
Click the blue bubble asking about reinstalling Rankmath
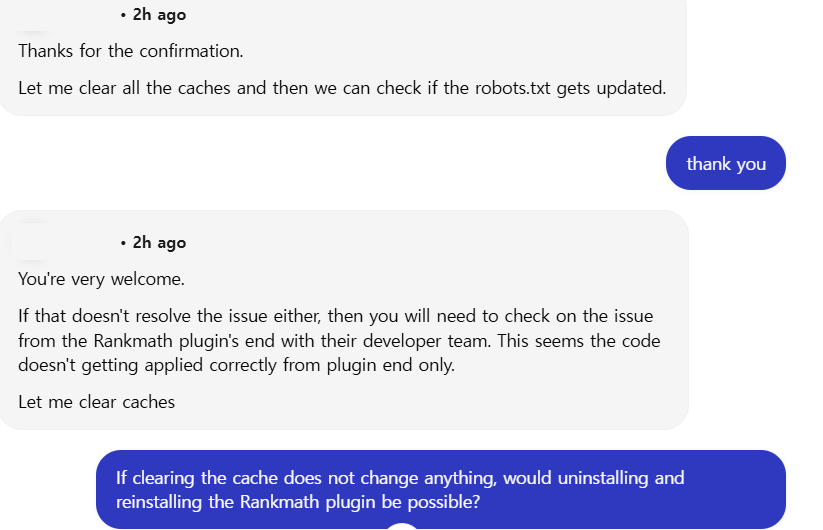click(x=440, y=490)
